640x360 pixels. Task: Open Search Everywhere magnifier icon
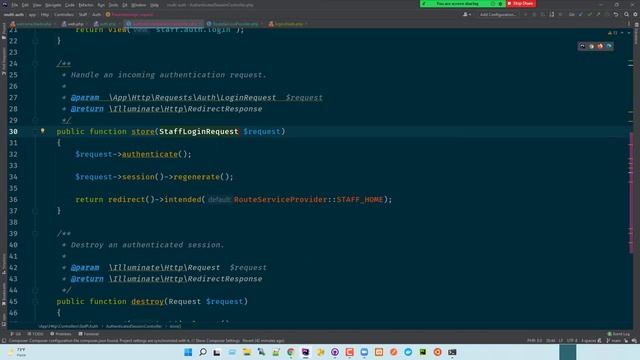(627, 14)
